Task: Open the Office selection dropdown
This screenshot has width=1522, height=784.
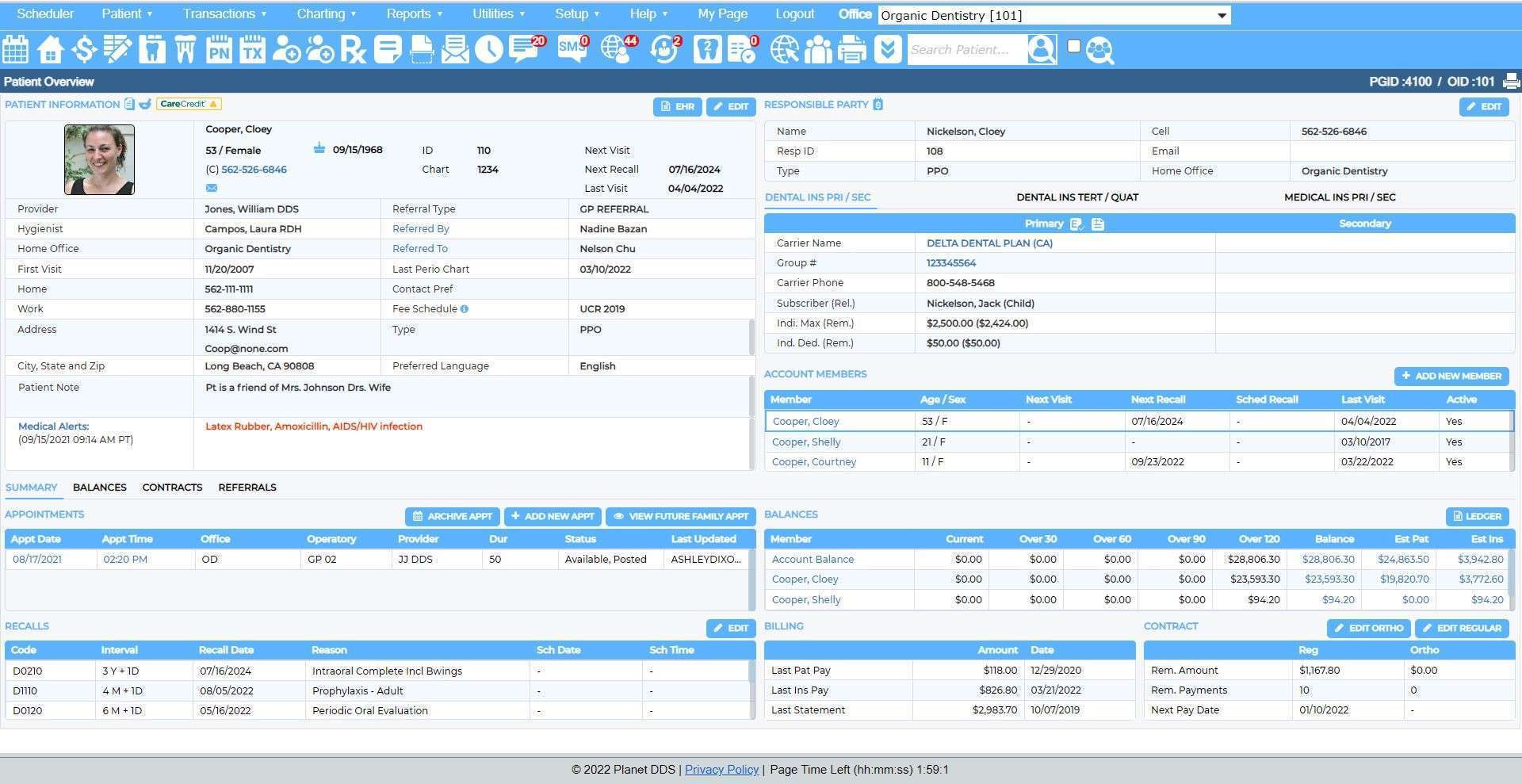Action: (1054, 15)
